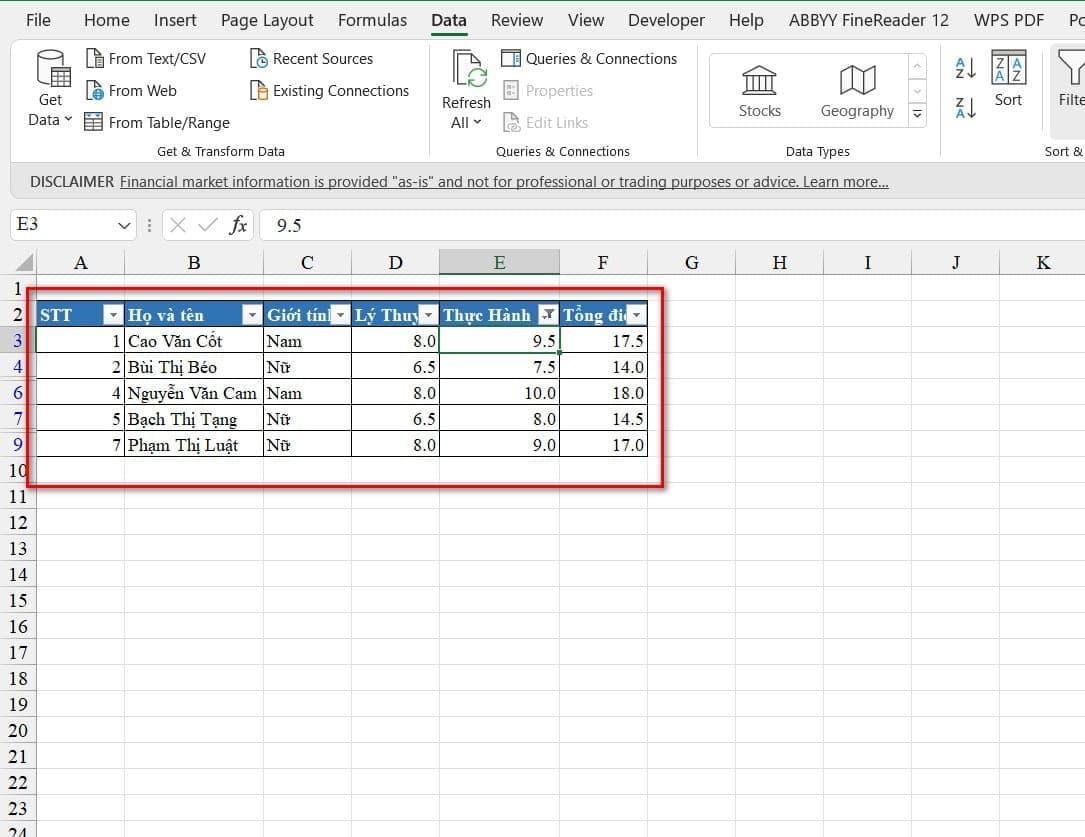Expand the Data Types gallery
The image size is (1085, 837).
917,116
